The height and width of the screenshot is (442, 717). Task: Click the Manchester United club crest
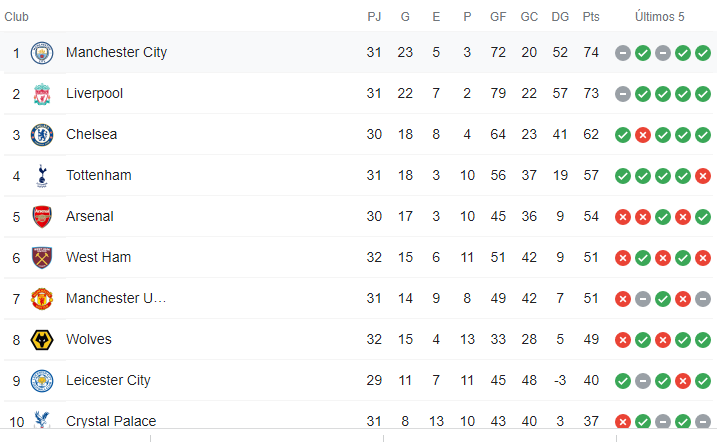tap(42, 298)
